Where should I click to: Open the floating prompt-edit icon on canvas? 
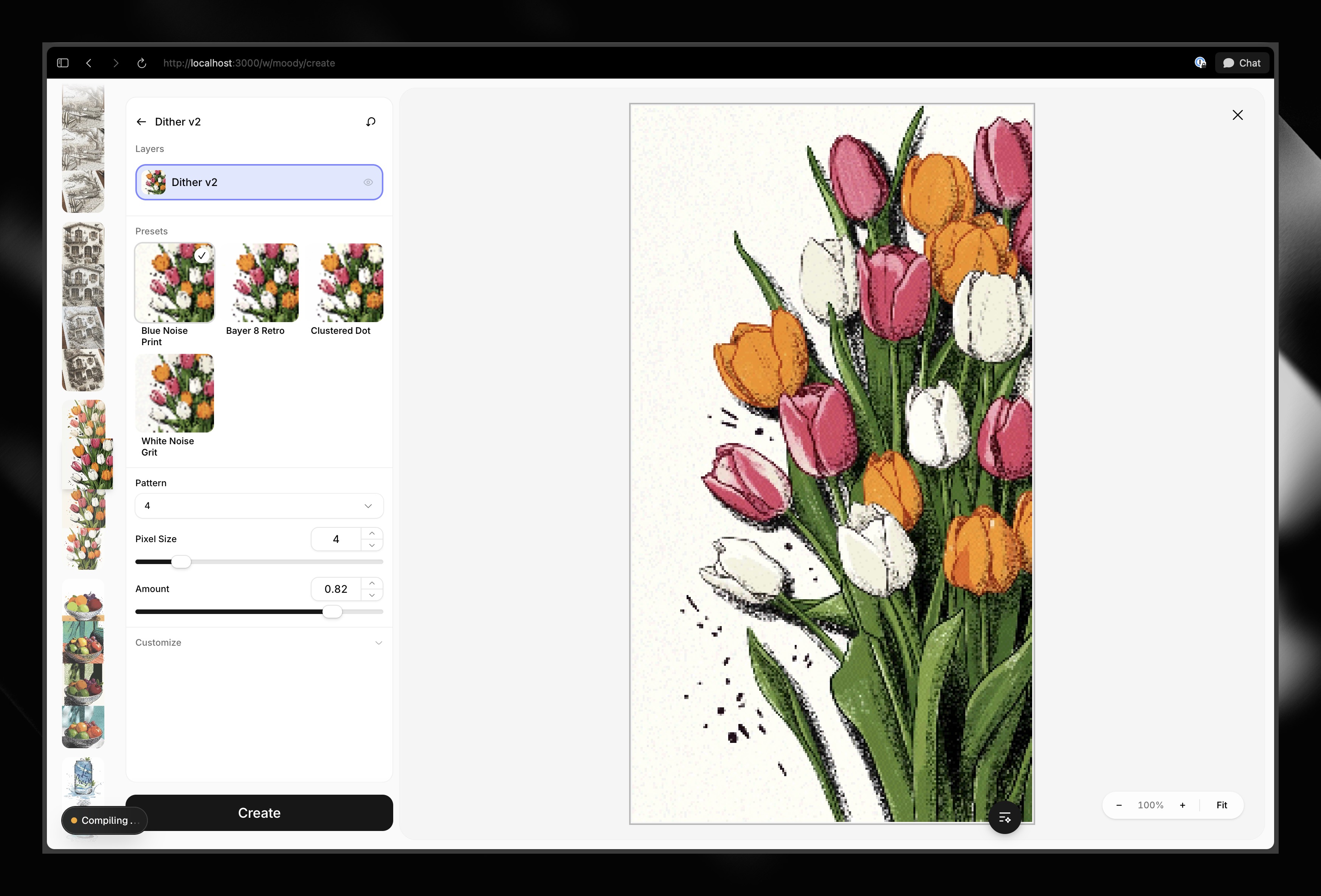[x=1005, y=817]
